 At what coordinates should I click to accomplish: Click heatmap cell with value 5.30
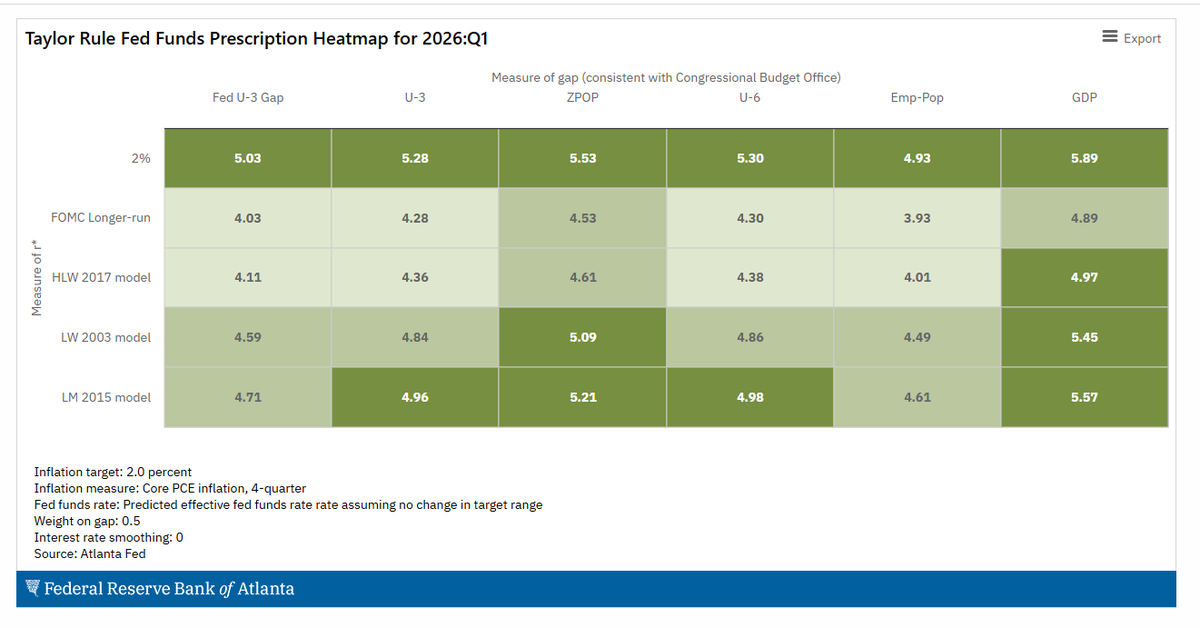pos(750,158)
